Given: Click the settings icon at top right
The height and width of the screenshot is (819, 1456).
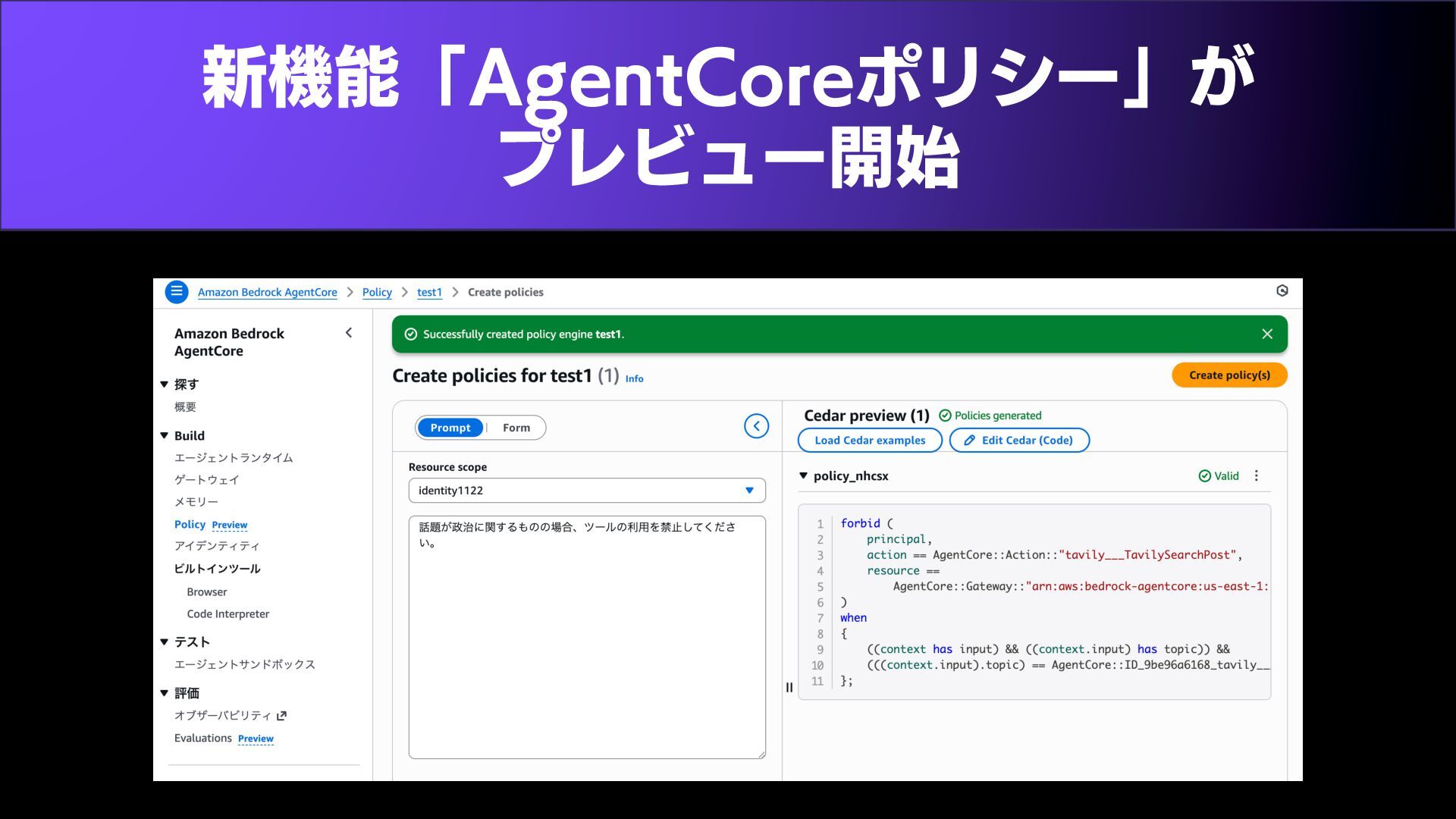Looking at the screenshot, I should pyautogui.click(x=1282, y=291).
